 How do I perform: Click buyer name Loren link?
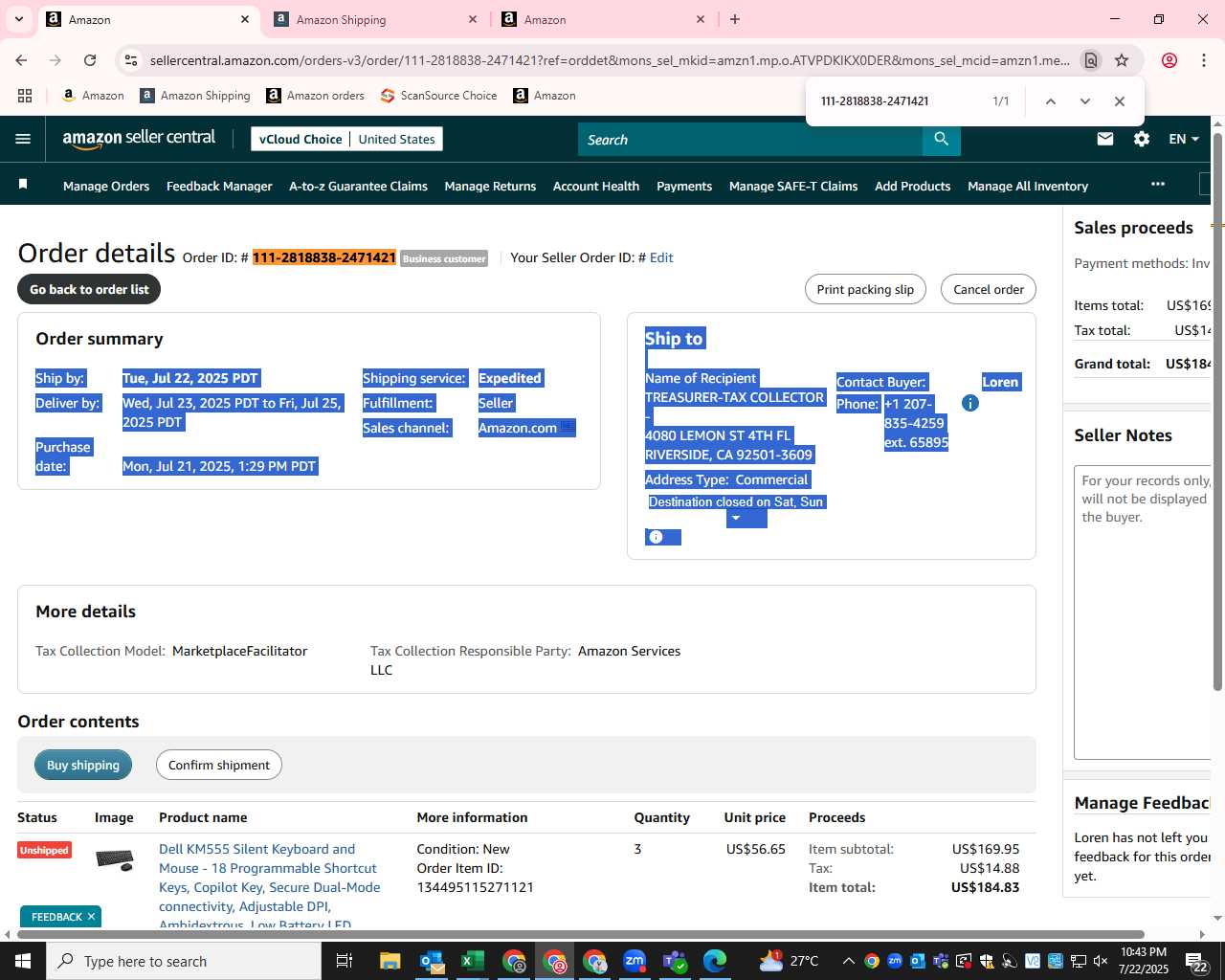[x=1000, y=382]
